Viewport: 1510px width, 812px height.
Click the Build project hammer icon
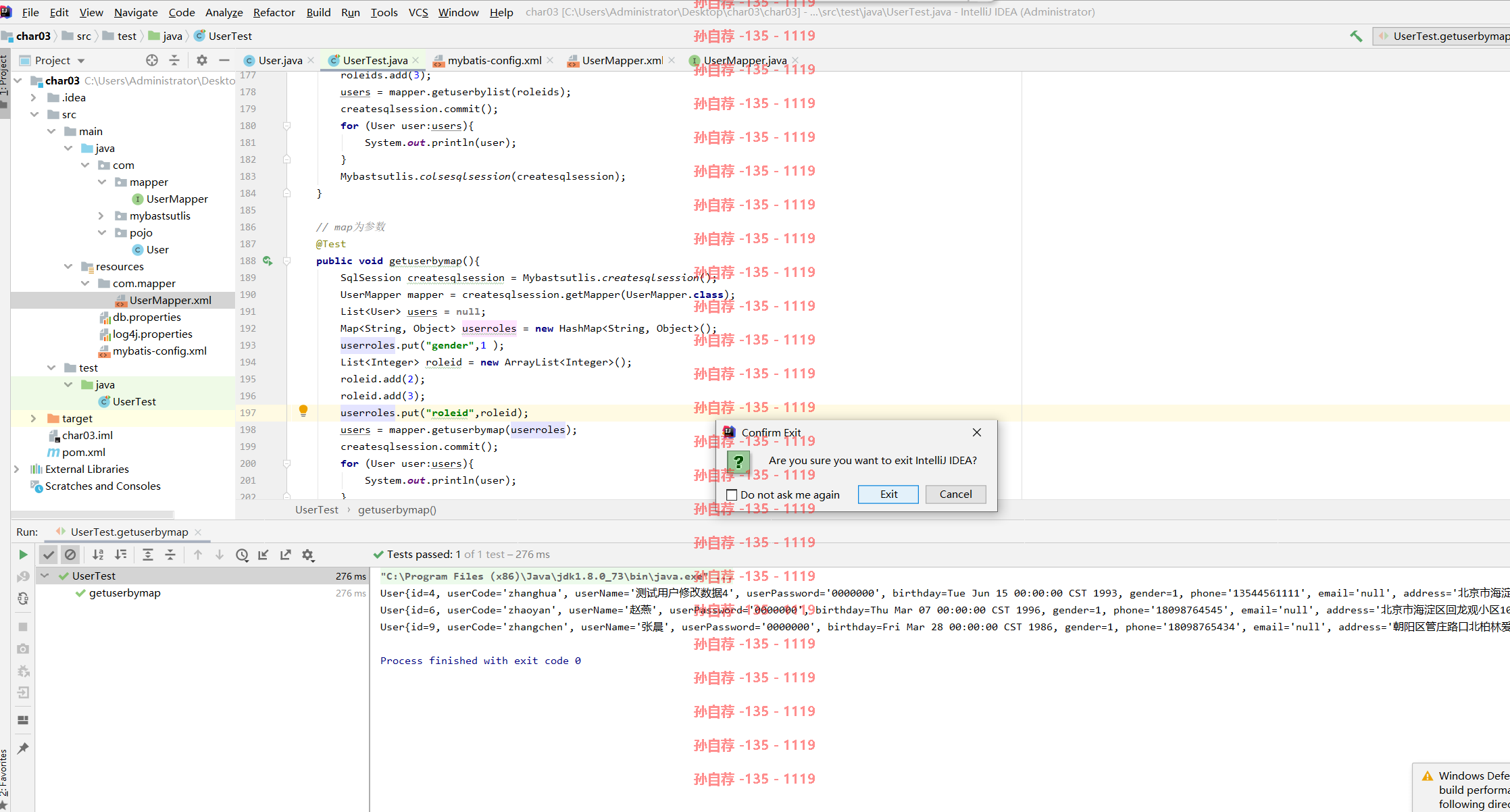pos(1356,36)
